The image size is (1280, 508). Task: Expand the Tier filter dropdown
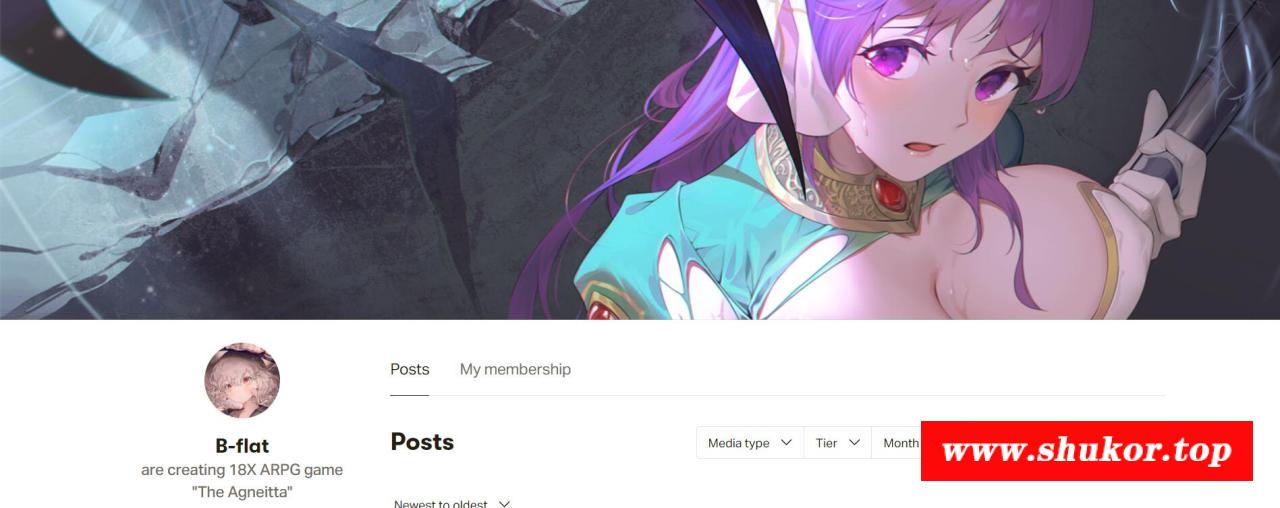point(837,443)
